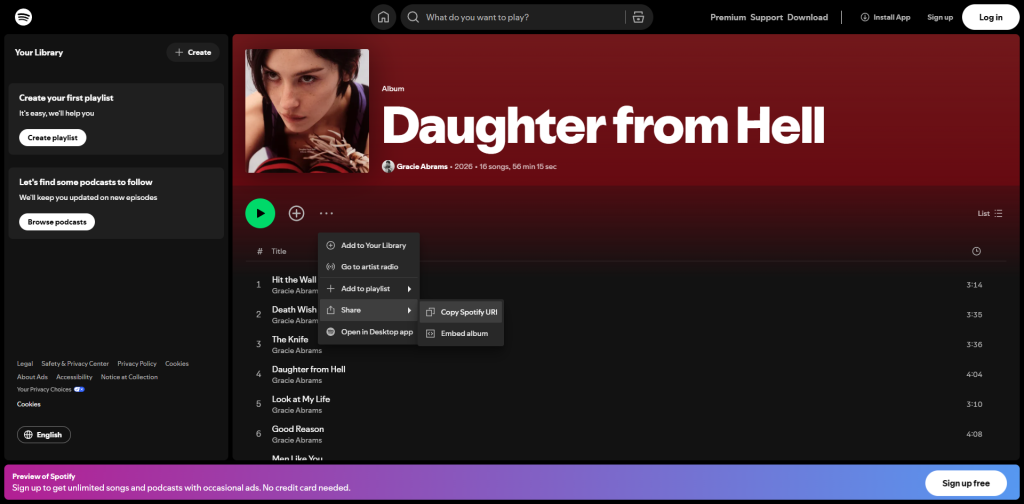The image size is (1024, 504).
Task: Click the Sign up link
Action: pyautogui.click(x=940, y=17)
